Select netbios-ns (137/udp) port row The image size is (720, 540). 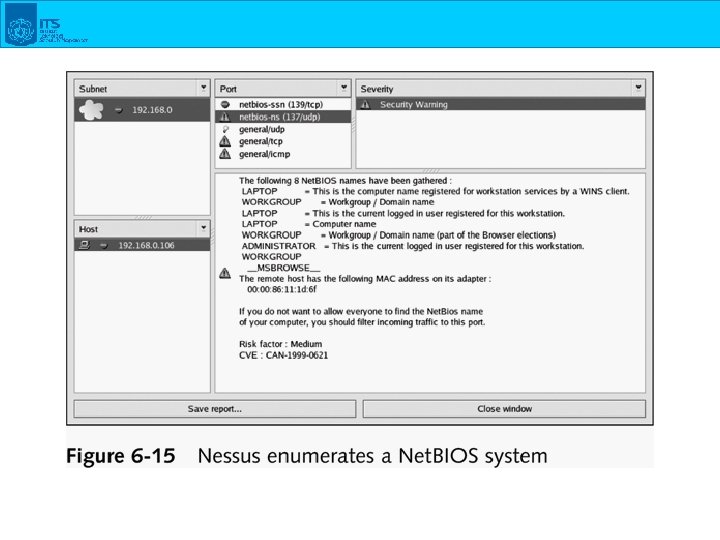(283, 117)
